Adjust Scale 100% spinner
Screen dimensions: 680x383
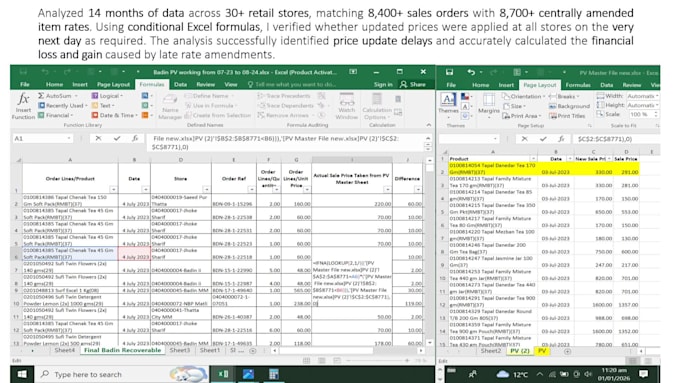click(655, 114)
